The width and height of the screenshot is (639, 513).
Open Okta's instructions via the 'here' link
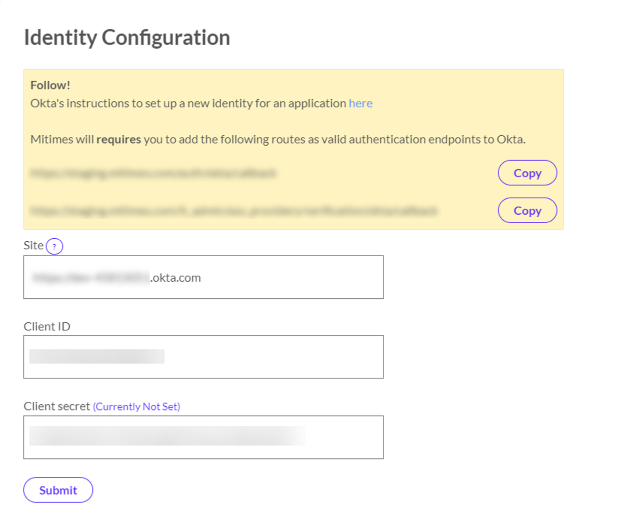click(x=360, y=103)
